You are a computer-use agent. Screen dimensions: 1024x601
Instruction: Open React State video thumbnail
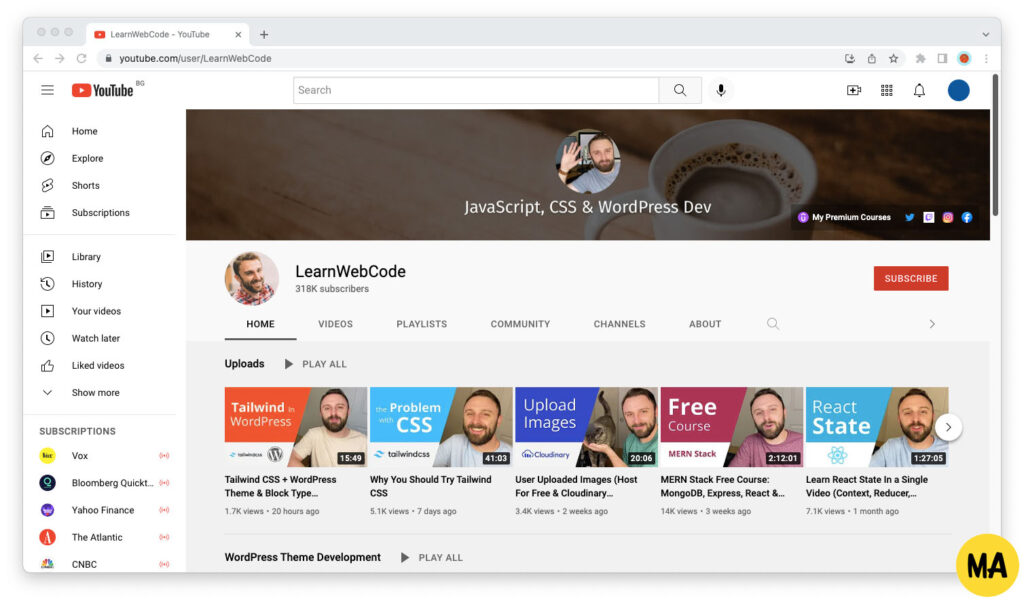tap(877, 427)
